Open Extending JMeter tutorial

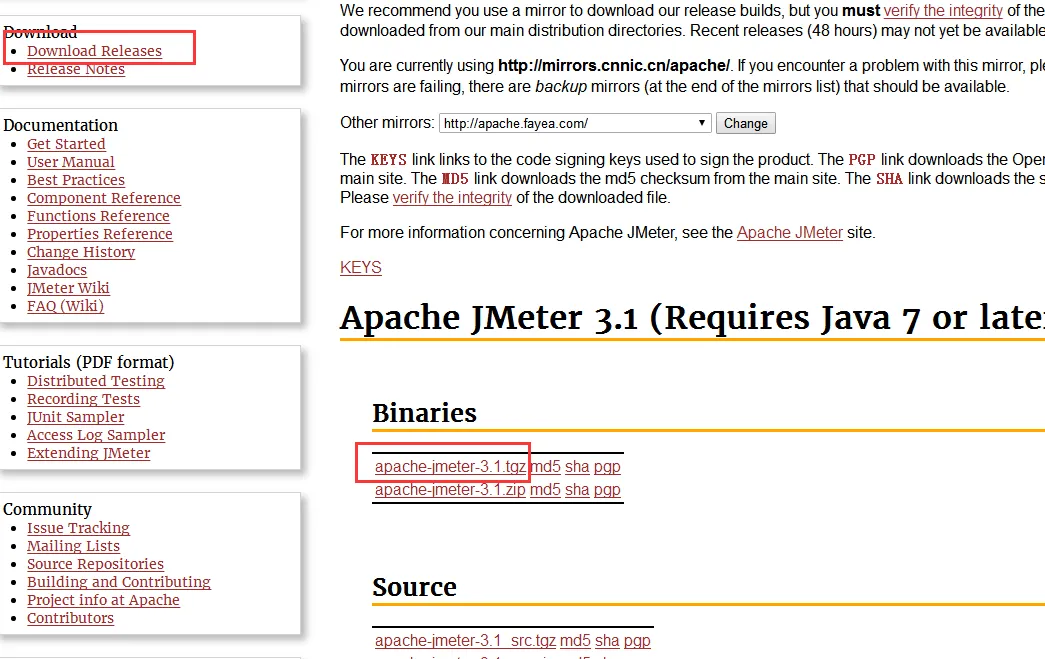89,453
